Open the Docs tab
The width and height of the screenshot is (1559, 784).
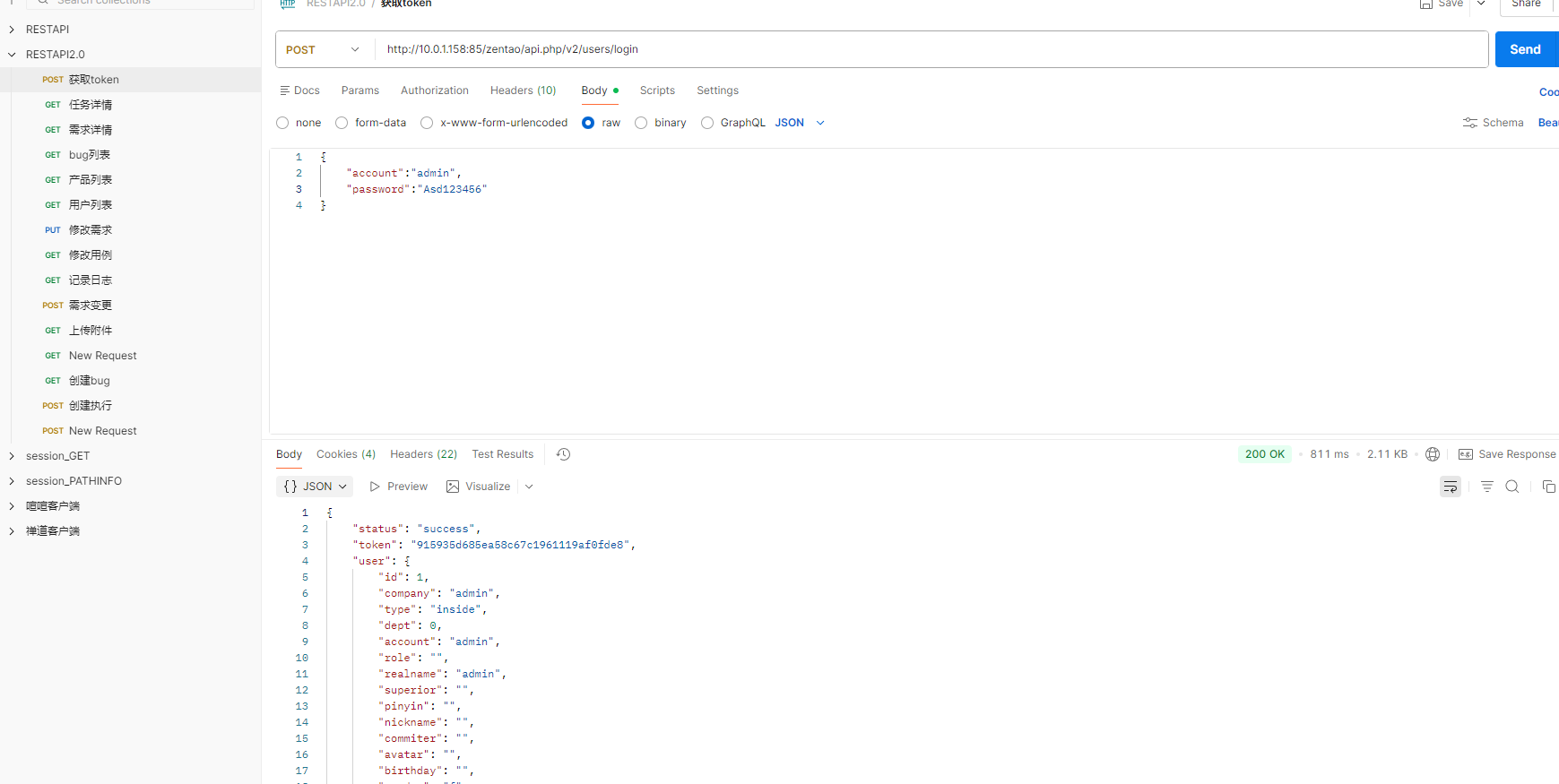click(299, 90)
